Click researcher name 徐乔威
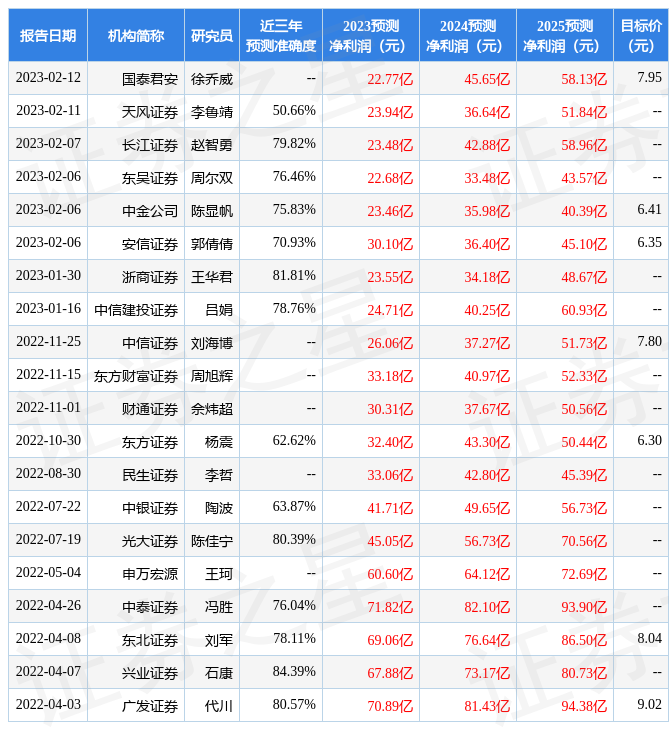 click(212, 79)
